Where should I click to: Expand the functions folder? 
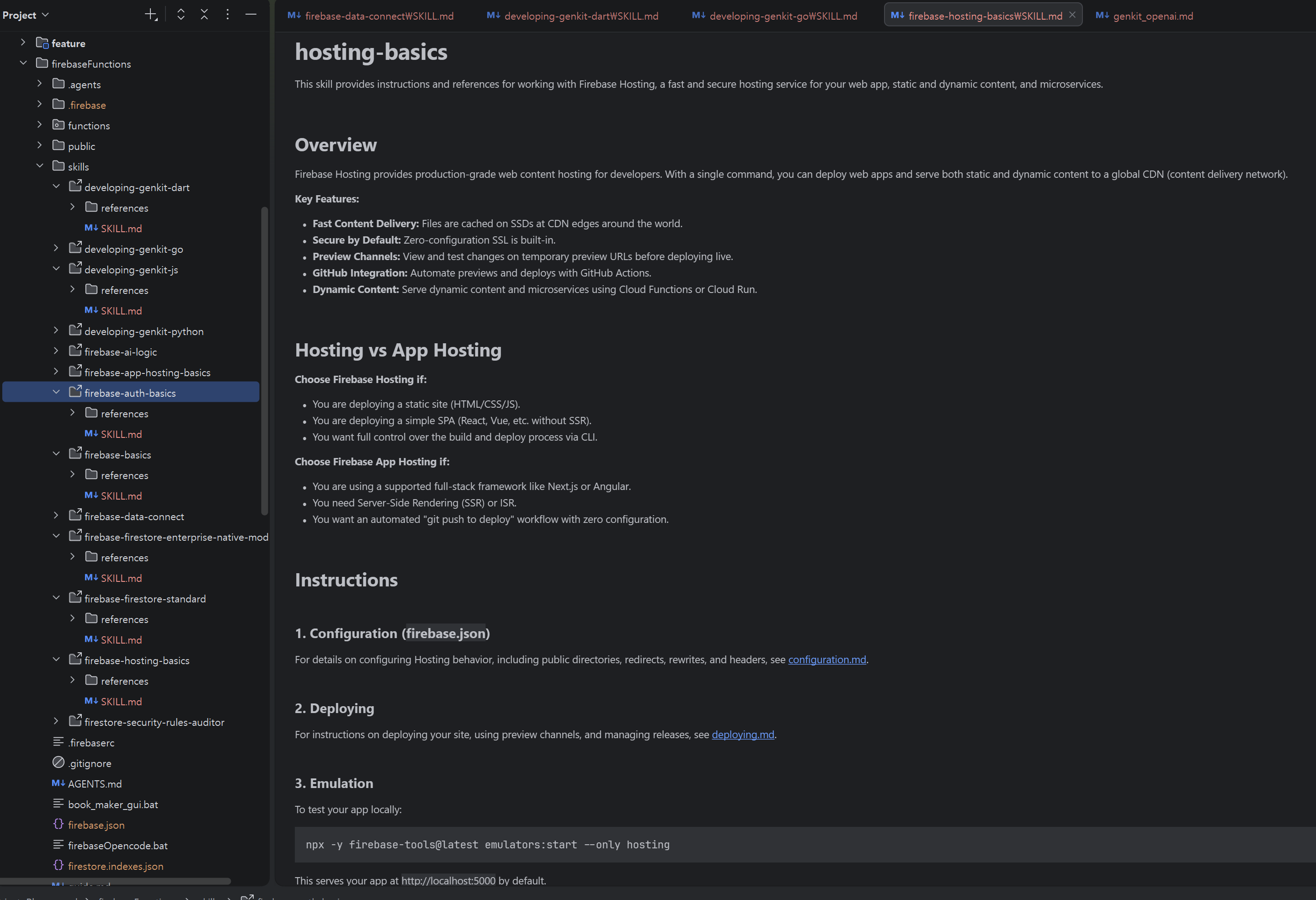point(40,125)
